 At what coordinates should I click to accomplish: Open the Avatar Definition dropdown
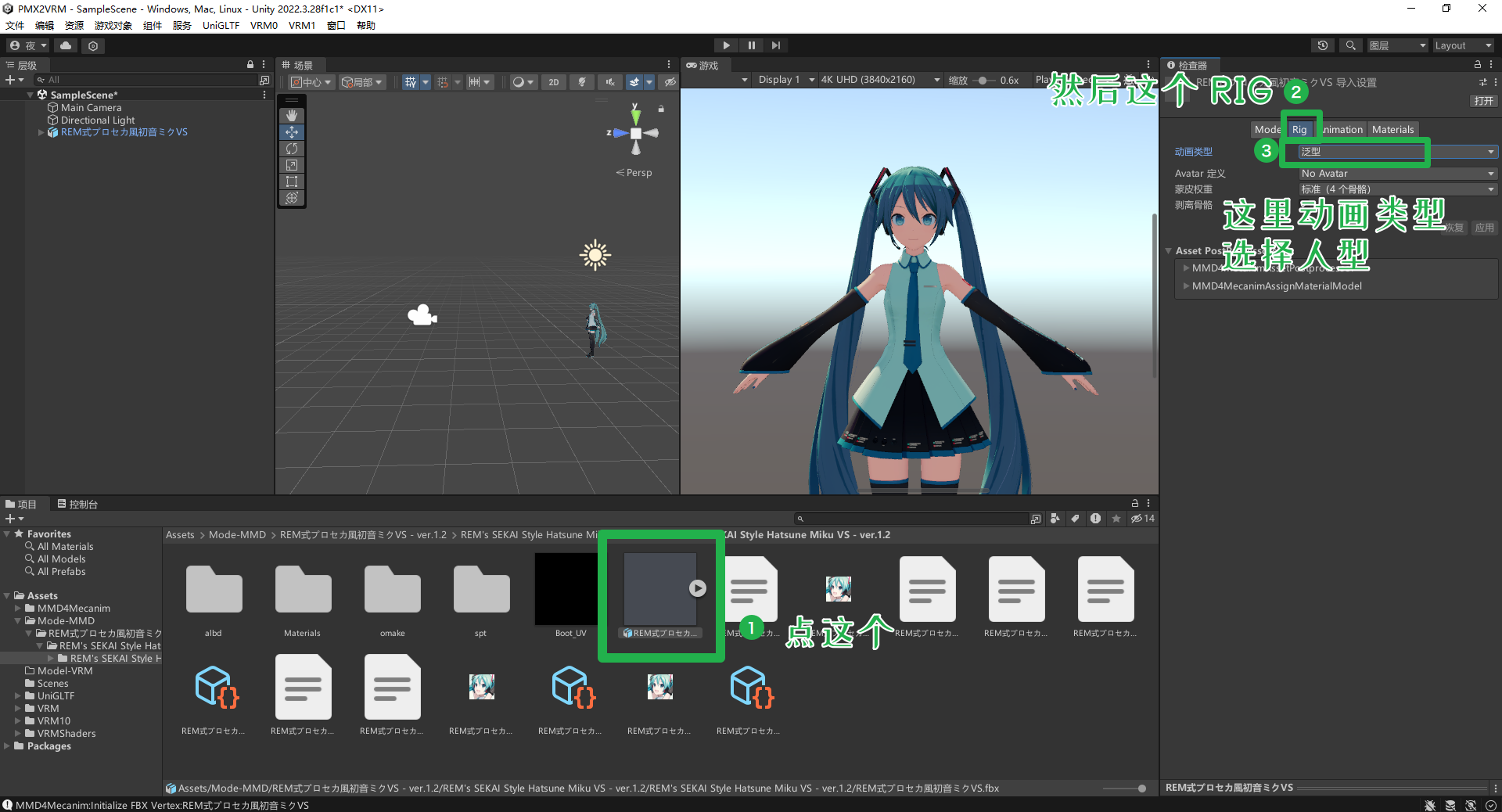pyautogui.click(x=1397, y=174)
